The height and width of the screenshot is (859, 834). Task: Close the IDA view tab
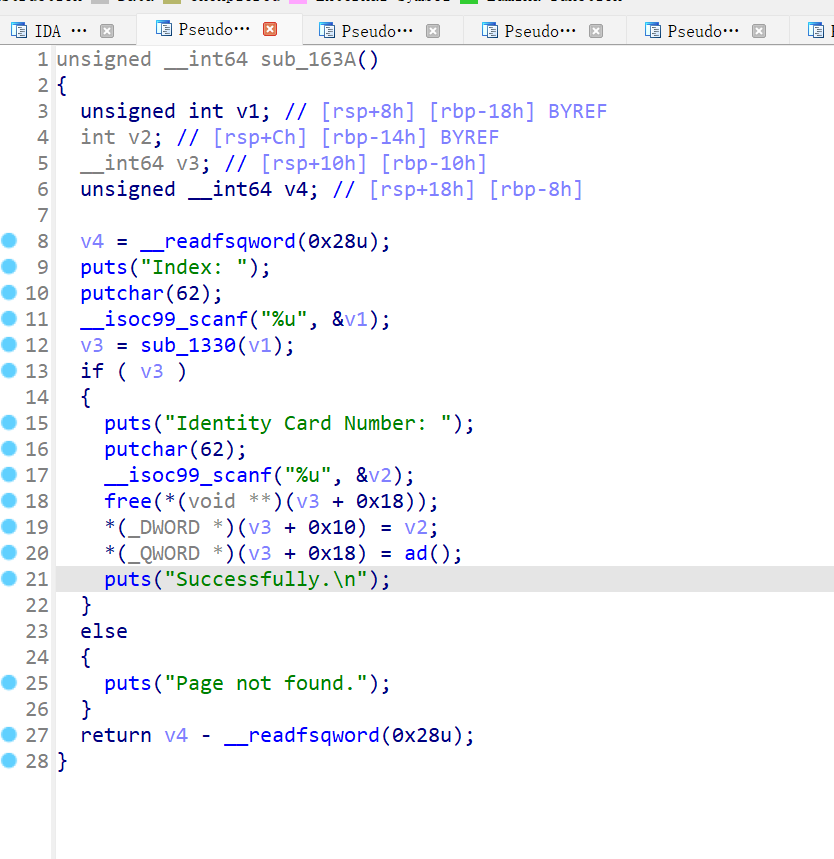107,31
